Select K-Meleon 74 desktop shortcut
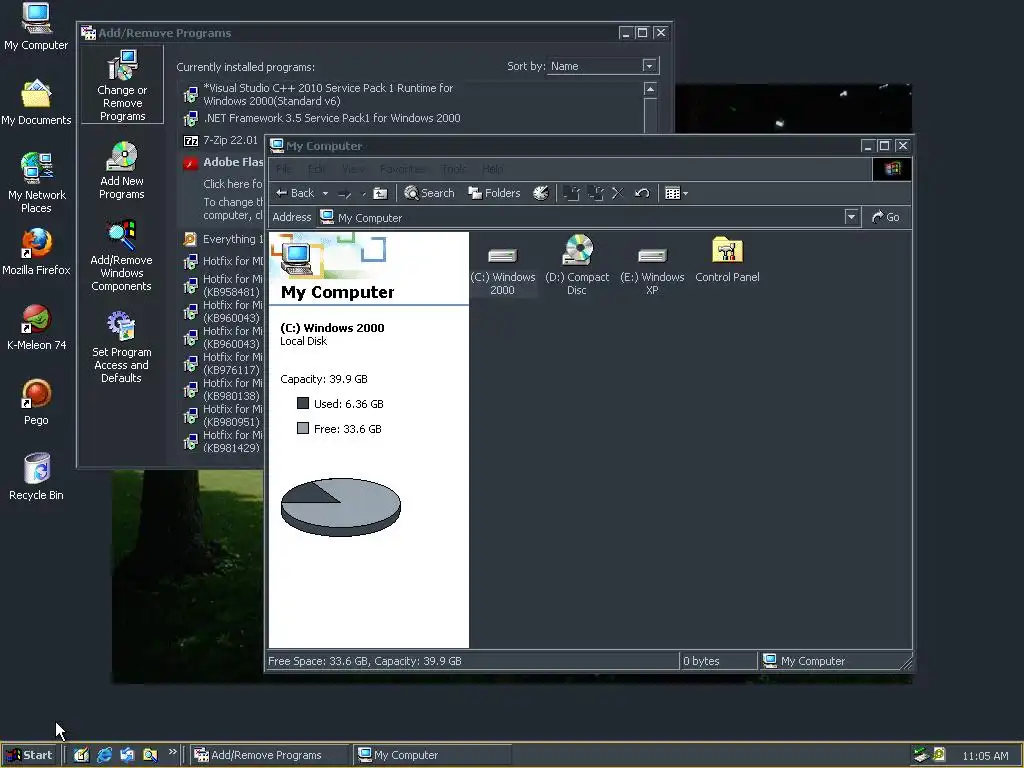This screenshot has height=768, width=1024. 36,327
